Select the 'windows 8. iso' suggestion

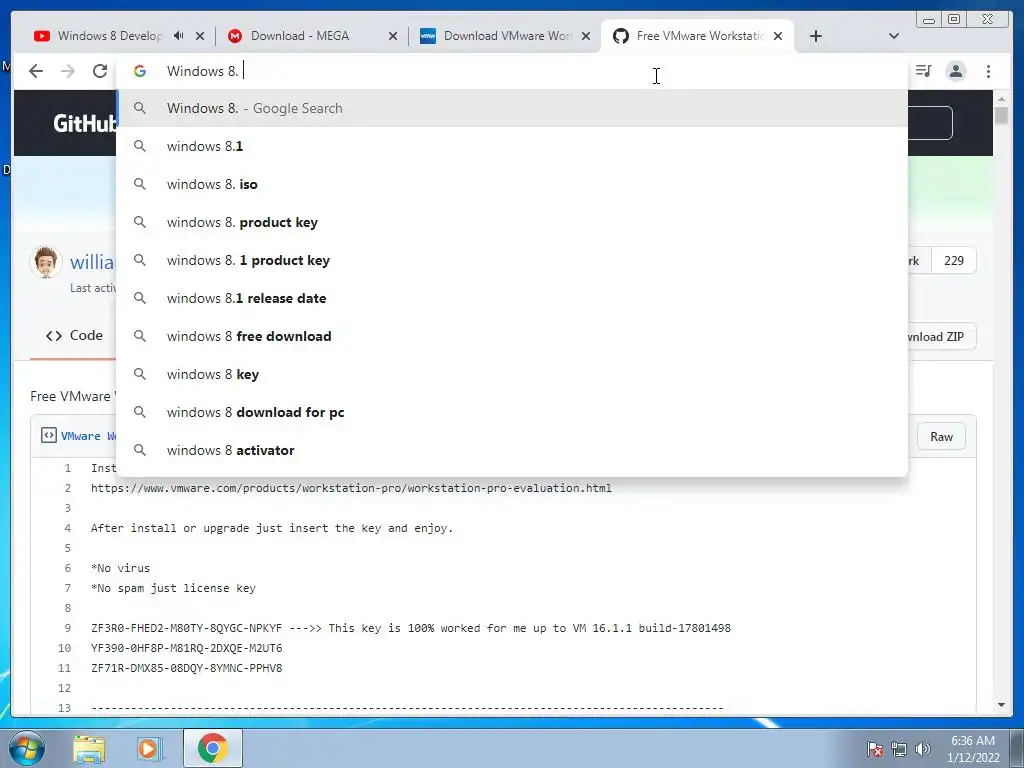click(x=512, y=184)
